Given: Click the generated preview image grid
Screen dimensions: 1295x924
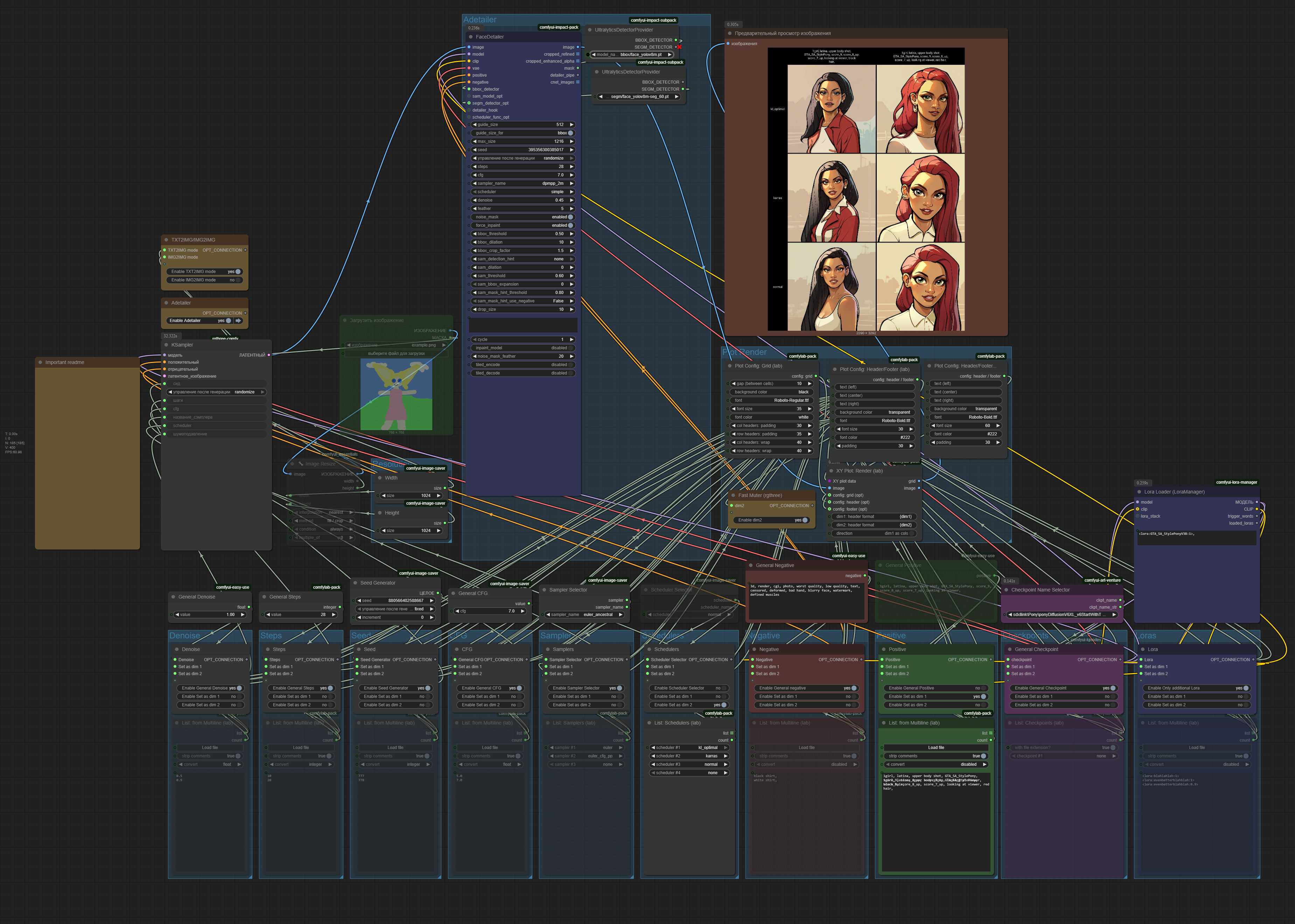Looking at the screenshot, I should [866, 189].
